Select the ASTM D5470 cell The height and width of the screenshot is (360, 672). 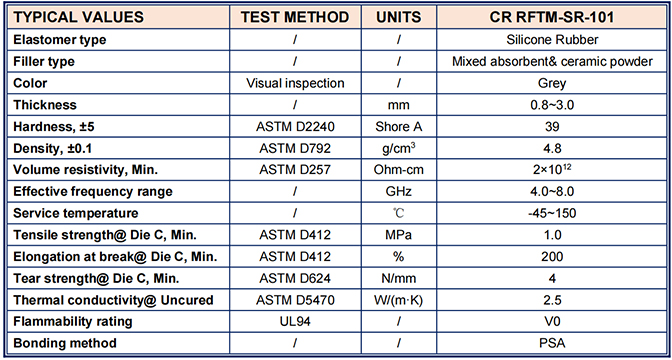(295, 300)
